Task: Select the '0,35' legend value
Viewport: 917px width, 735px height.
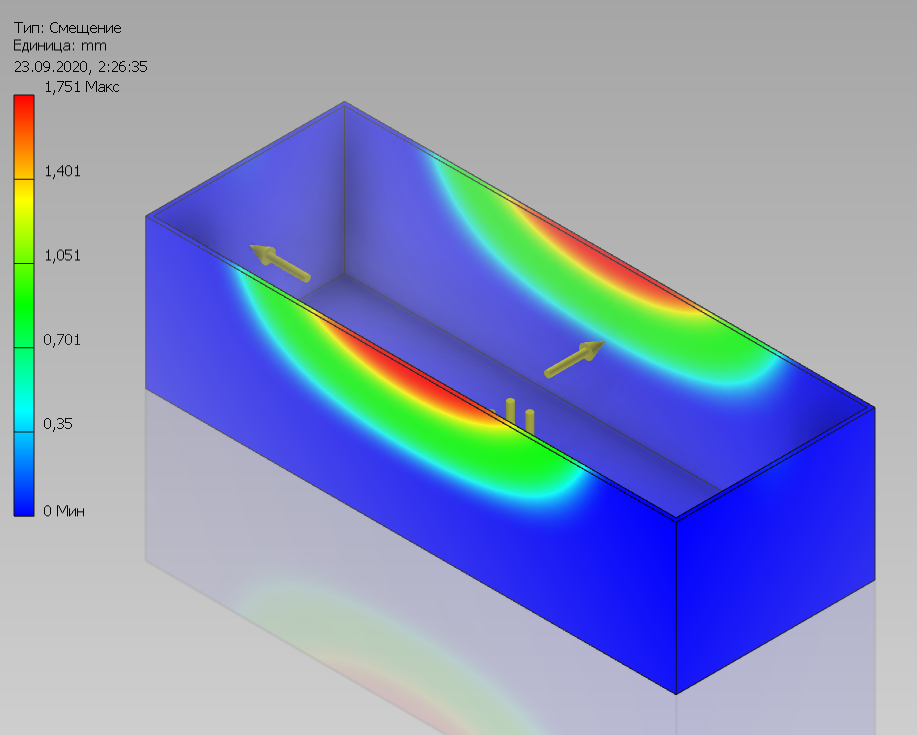Action: [58, 424]
